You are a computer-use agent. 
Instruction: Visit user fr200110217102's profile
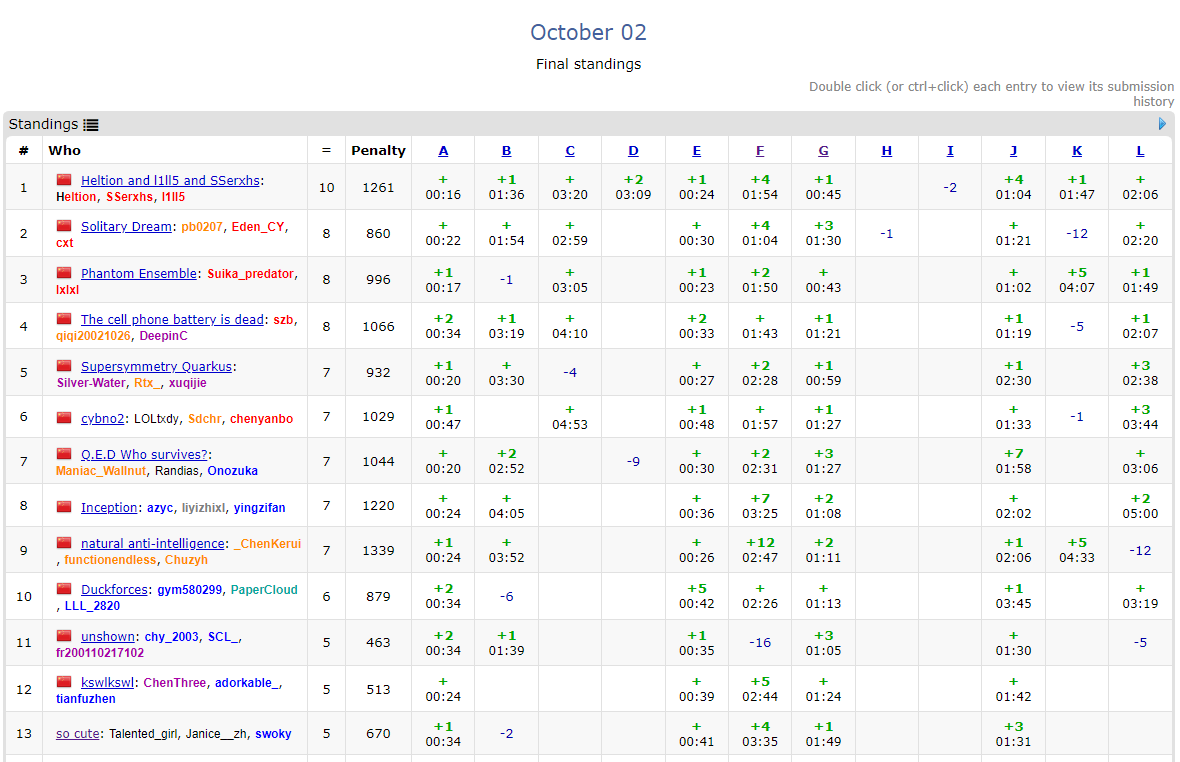click(x=100, y=653)
